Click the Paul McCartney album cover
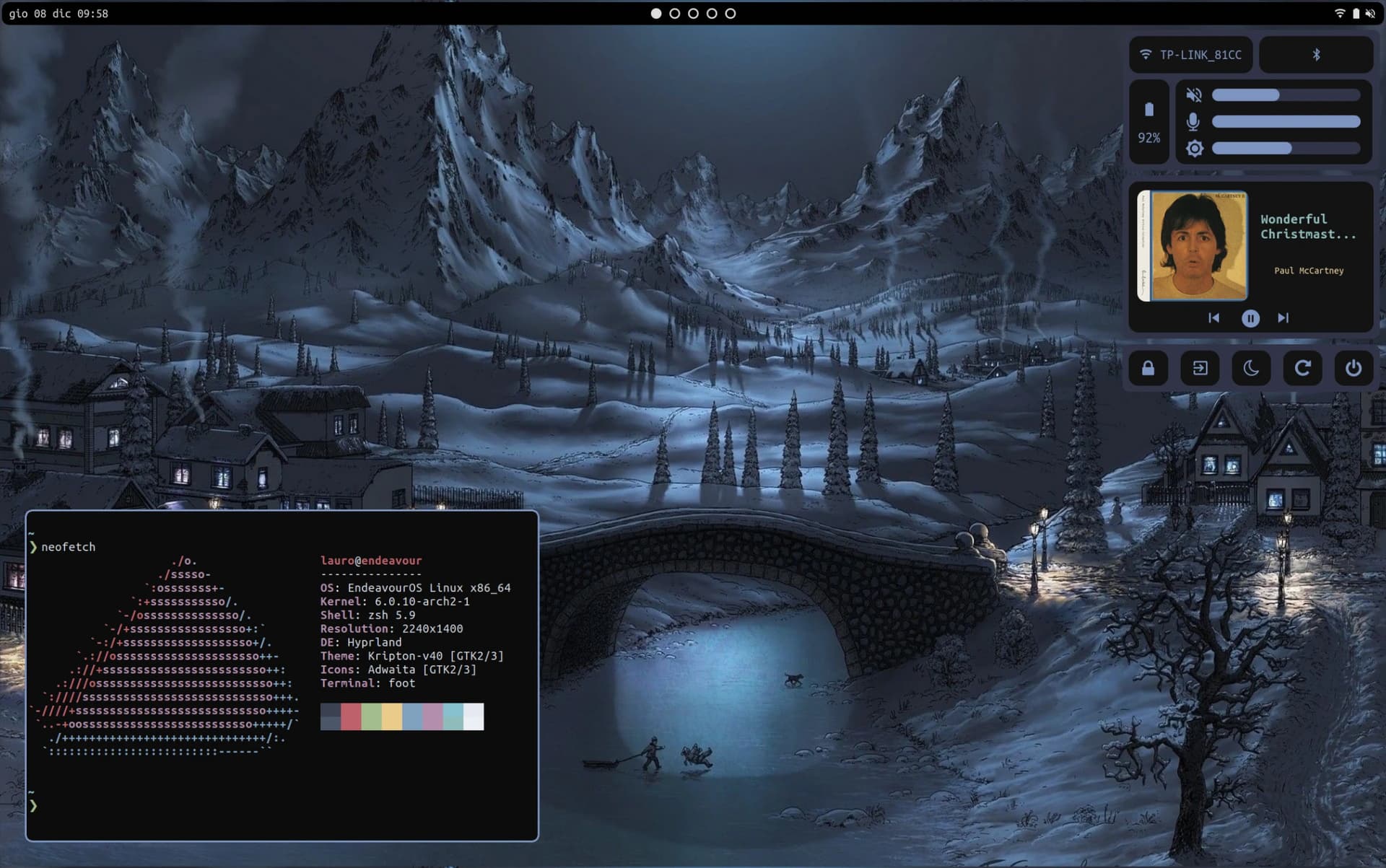This screenshot has width=1386, height=868. pos(1193,246)
